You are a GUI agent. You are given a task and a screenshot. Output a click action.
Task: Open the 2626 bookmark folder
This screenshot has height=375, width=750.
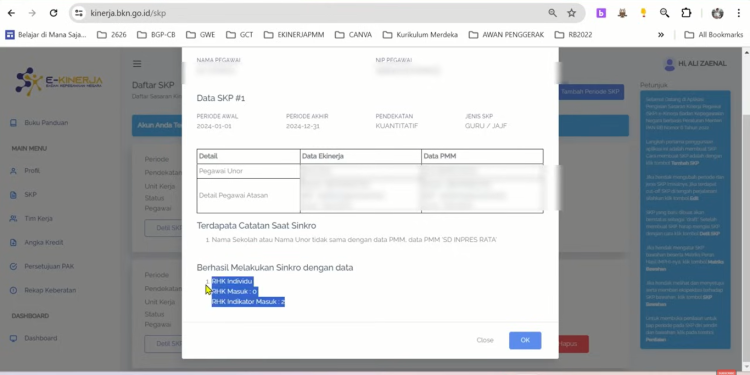tap(111, 34)
